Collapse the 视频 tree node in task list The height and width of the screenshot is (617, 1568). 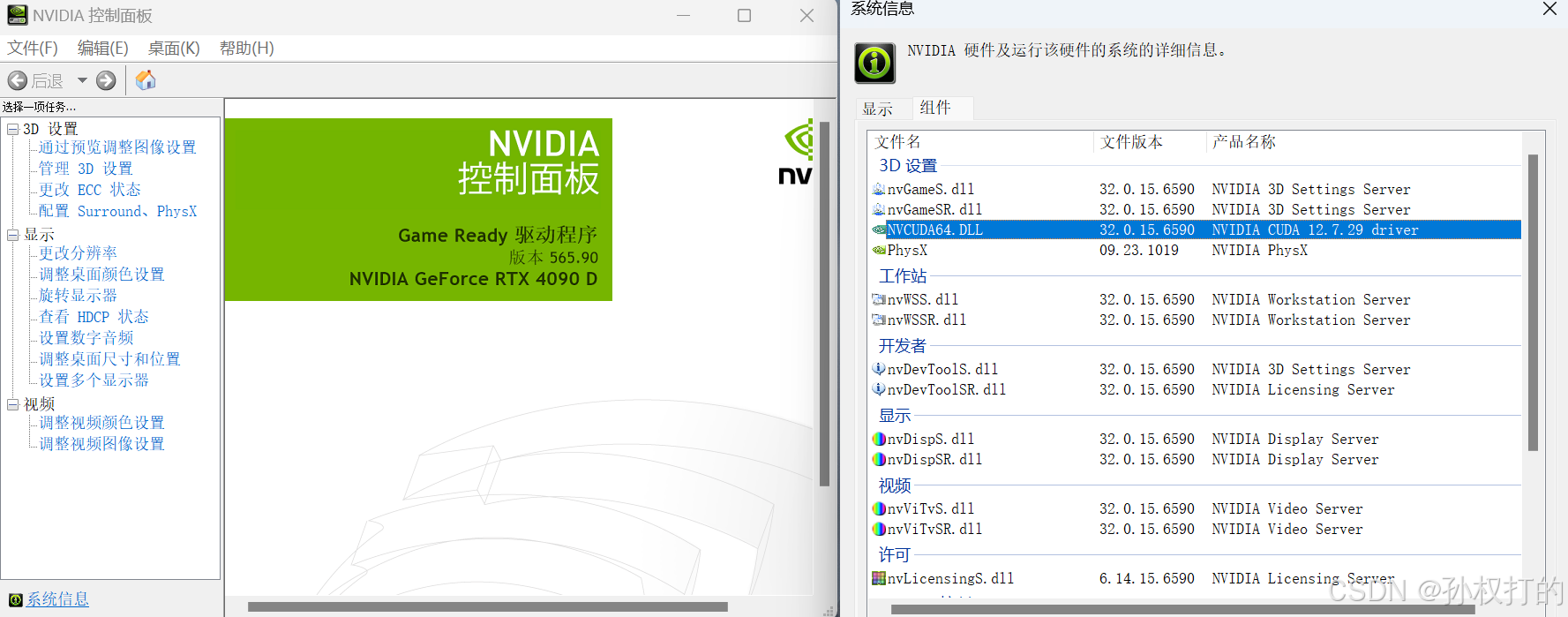[13, 404]
